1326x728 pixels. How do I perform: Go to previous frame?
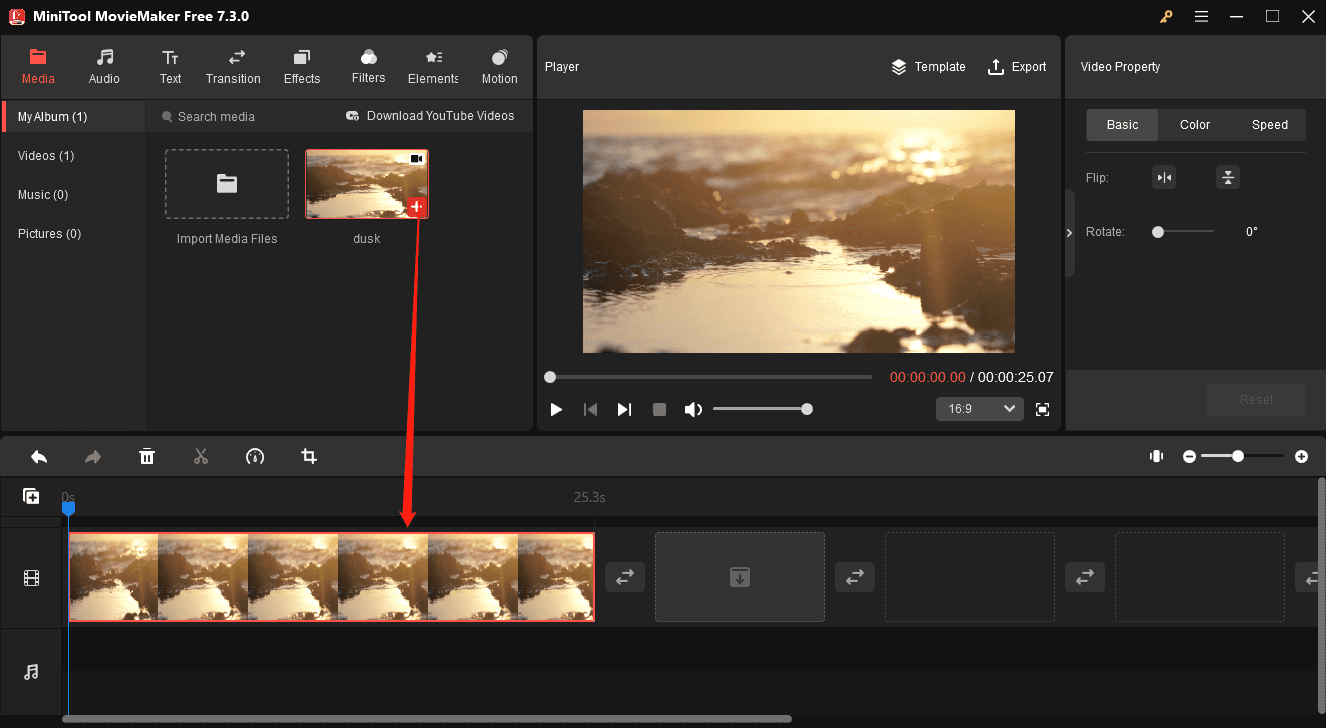[590, 409]
